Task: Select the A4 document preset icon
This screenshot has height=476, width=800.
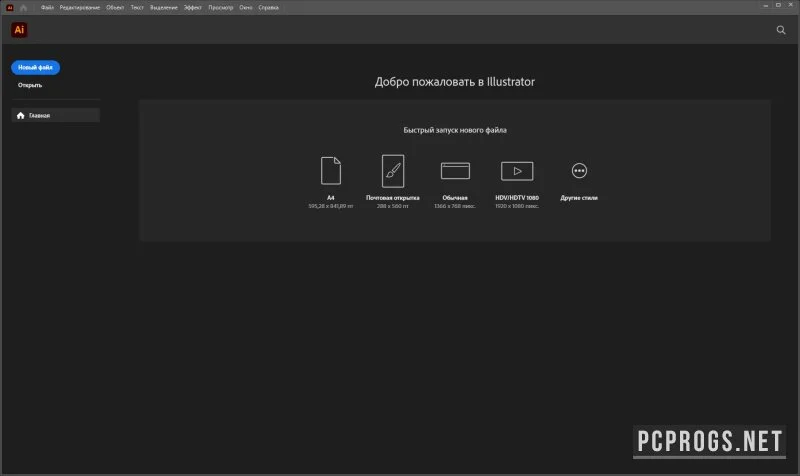Action: tap(331, 171)
